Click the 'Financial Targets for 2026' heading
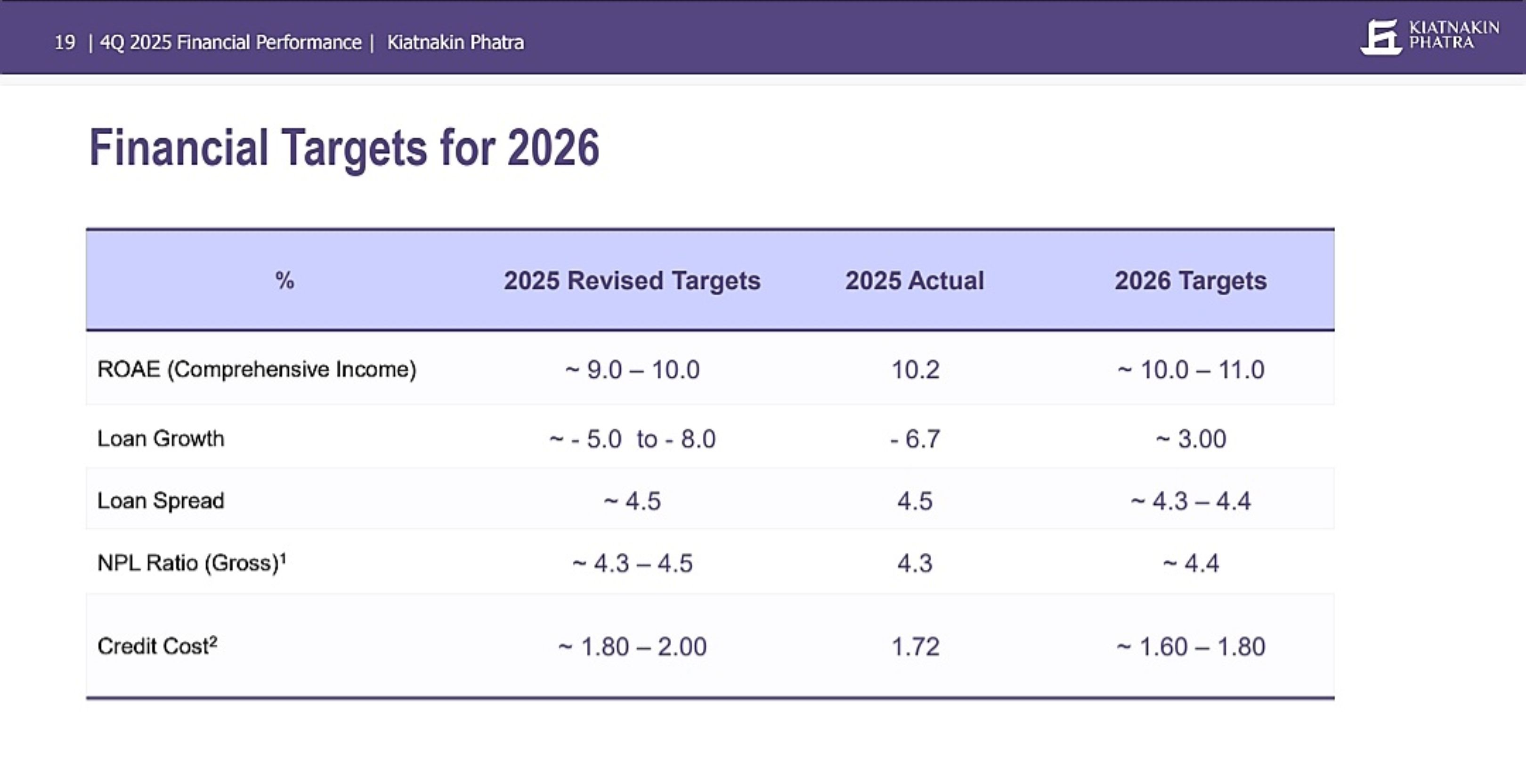 point(344,147)
